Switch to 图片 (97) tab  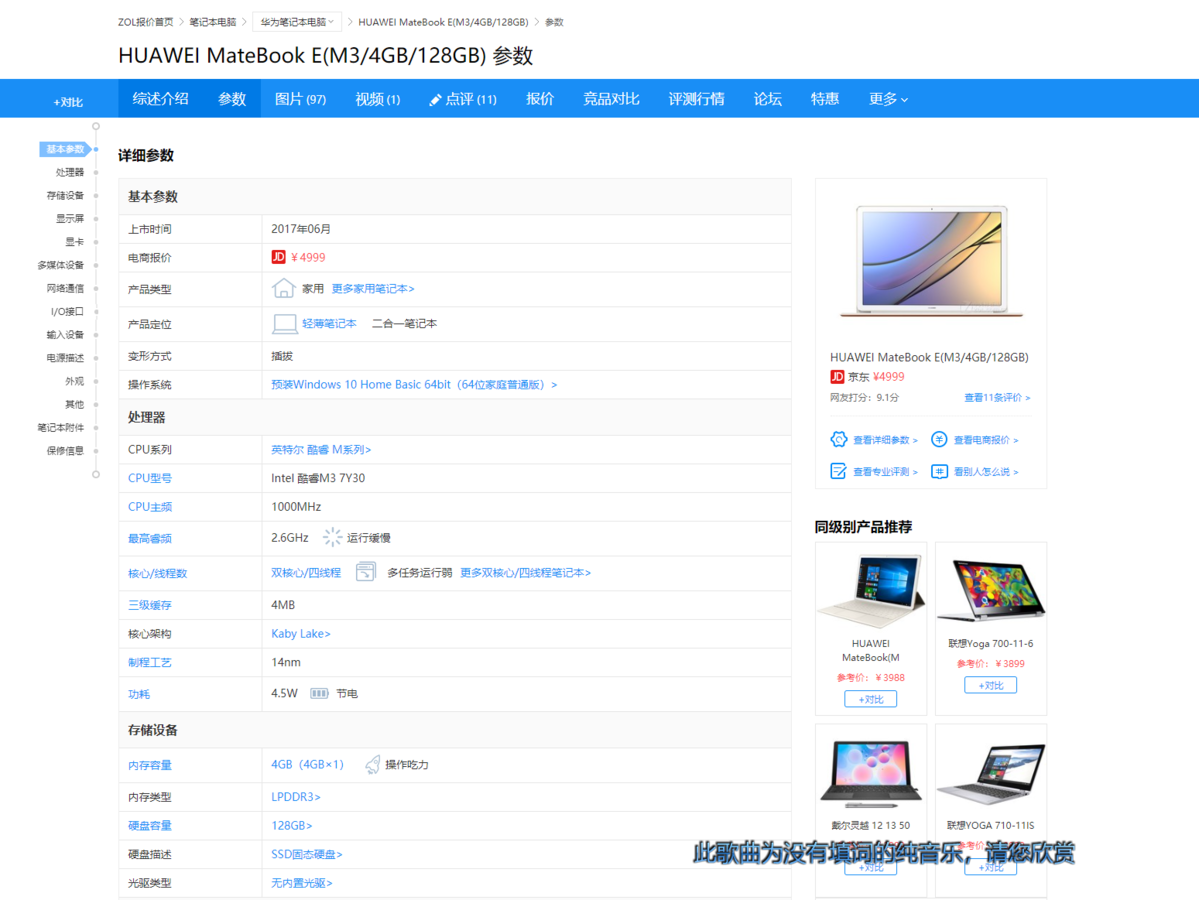click(301, 99)
